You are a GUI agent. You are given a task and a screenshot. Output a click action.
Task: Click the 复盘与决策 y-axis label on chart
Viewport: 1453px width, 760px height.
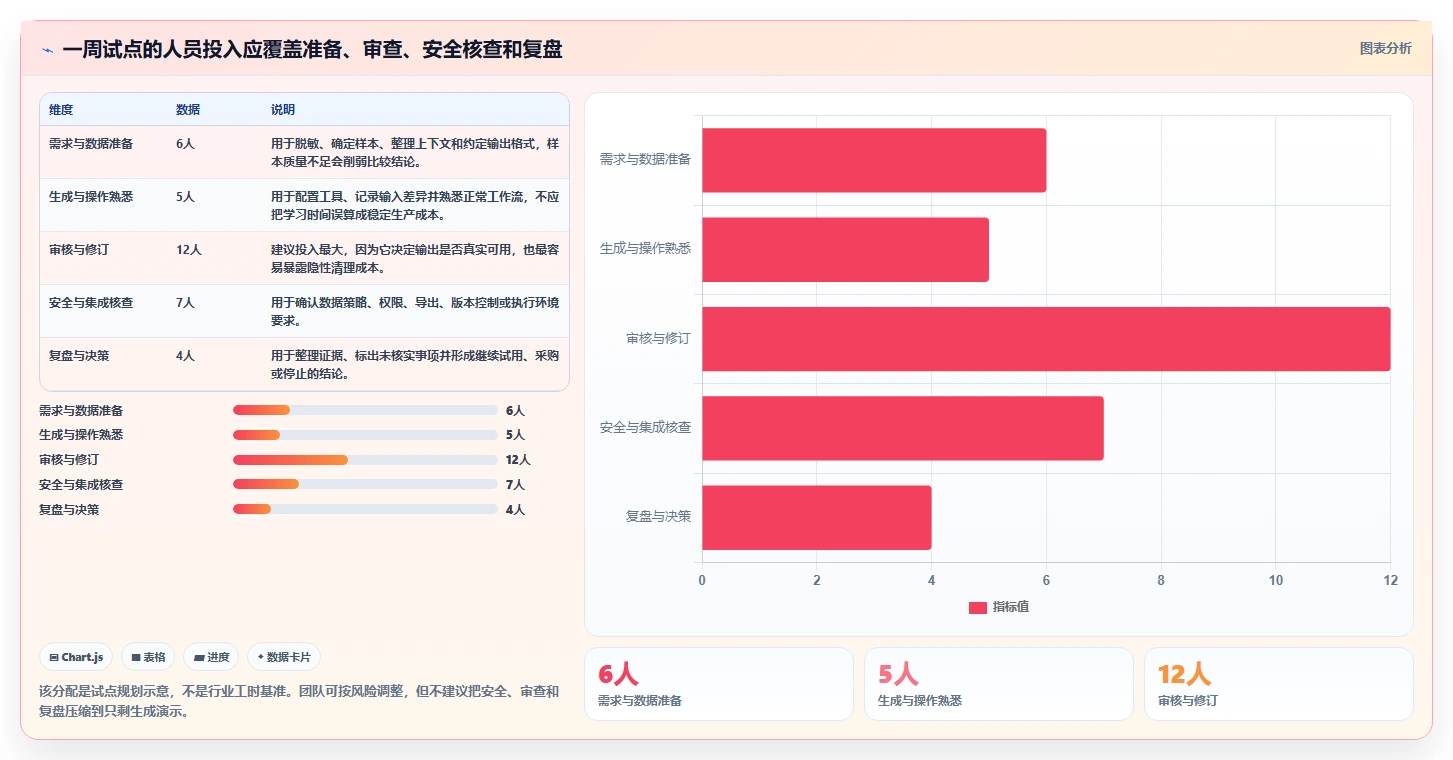[658, 516]
